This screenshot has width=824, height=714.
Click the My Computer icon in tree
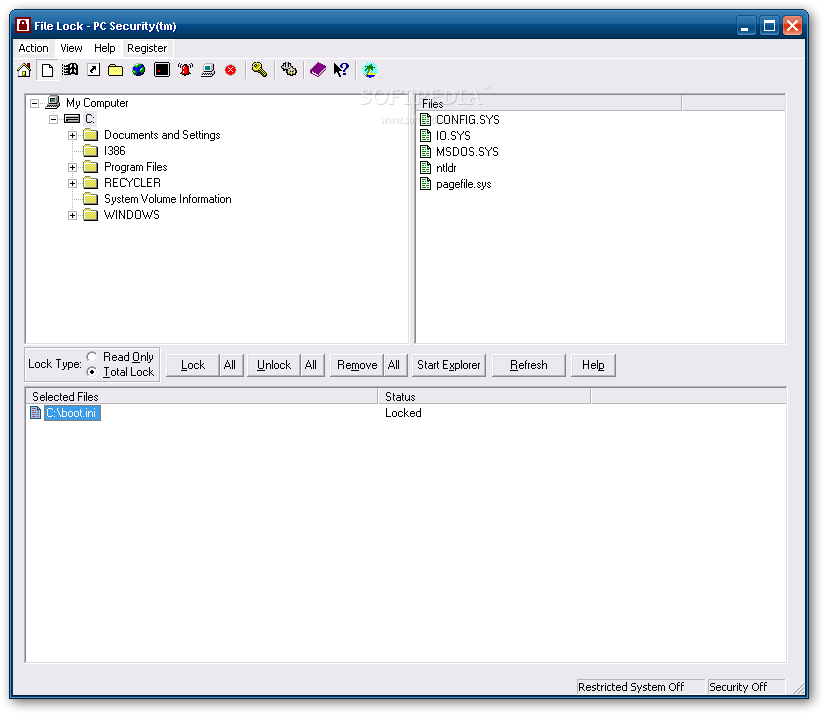pyautogui.click(x=53, y=102)
